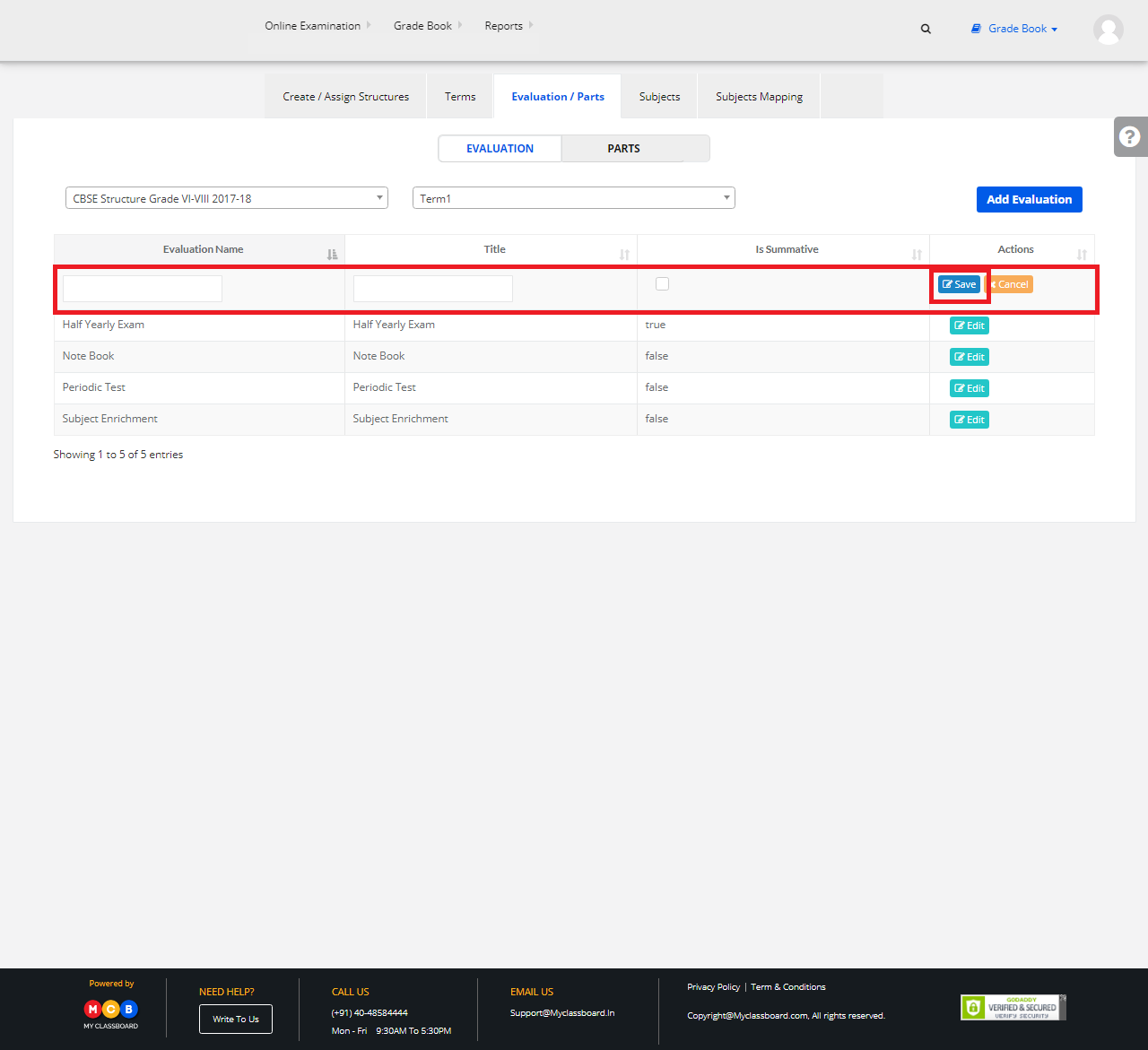Switch to the Subjects Mapping tab
1148x1050 pixels.
pyautogui.click(x=759, y=97)
